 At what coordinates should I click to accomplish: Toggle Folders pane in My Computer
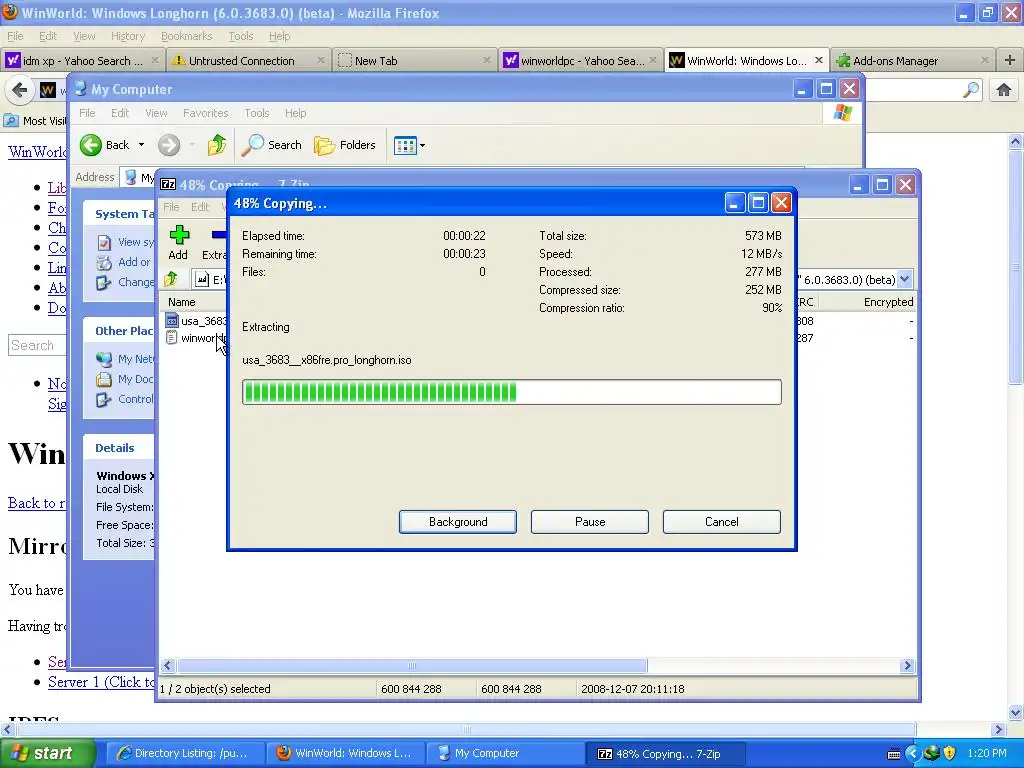tap(345, 145)
